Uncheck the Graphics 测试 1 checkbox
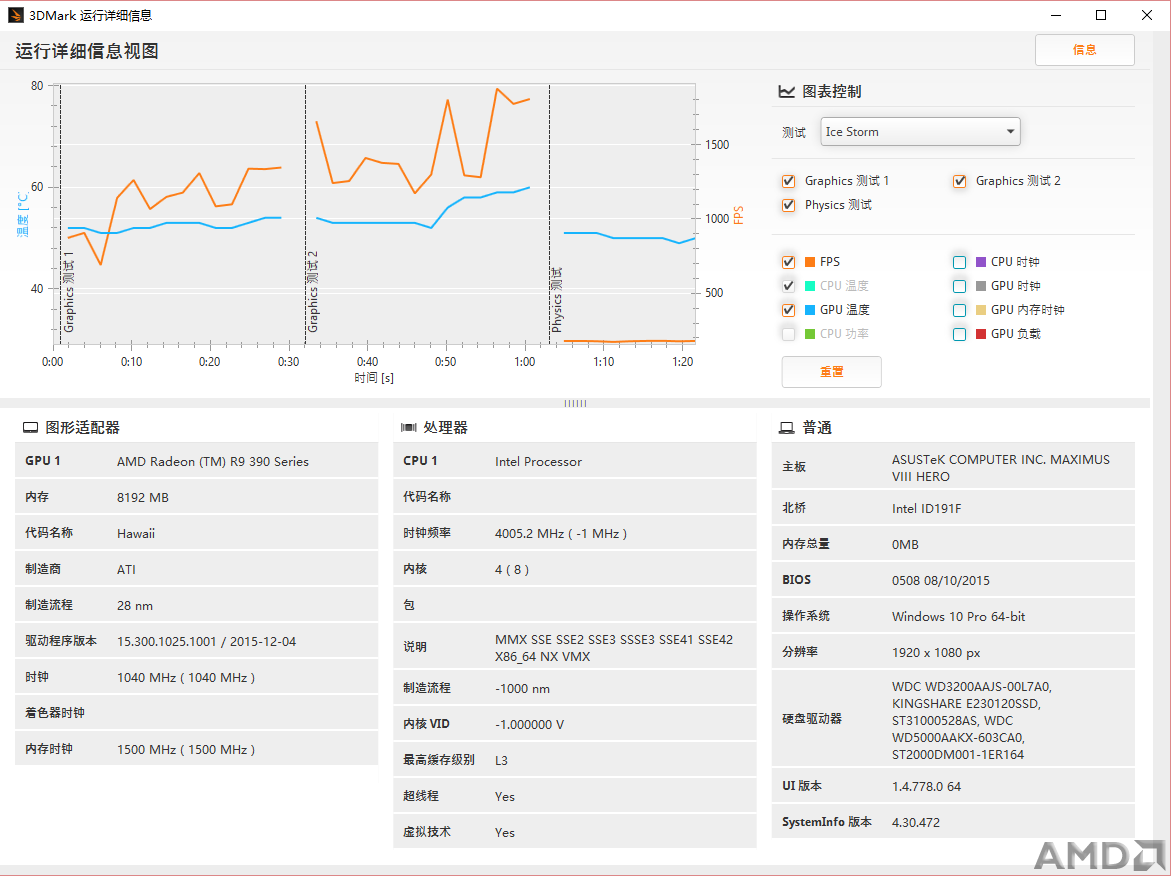Screen dimensions: 1171x876 789,181
